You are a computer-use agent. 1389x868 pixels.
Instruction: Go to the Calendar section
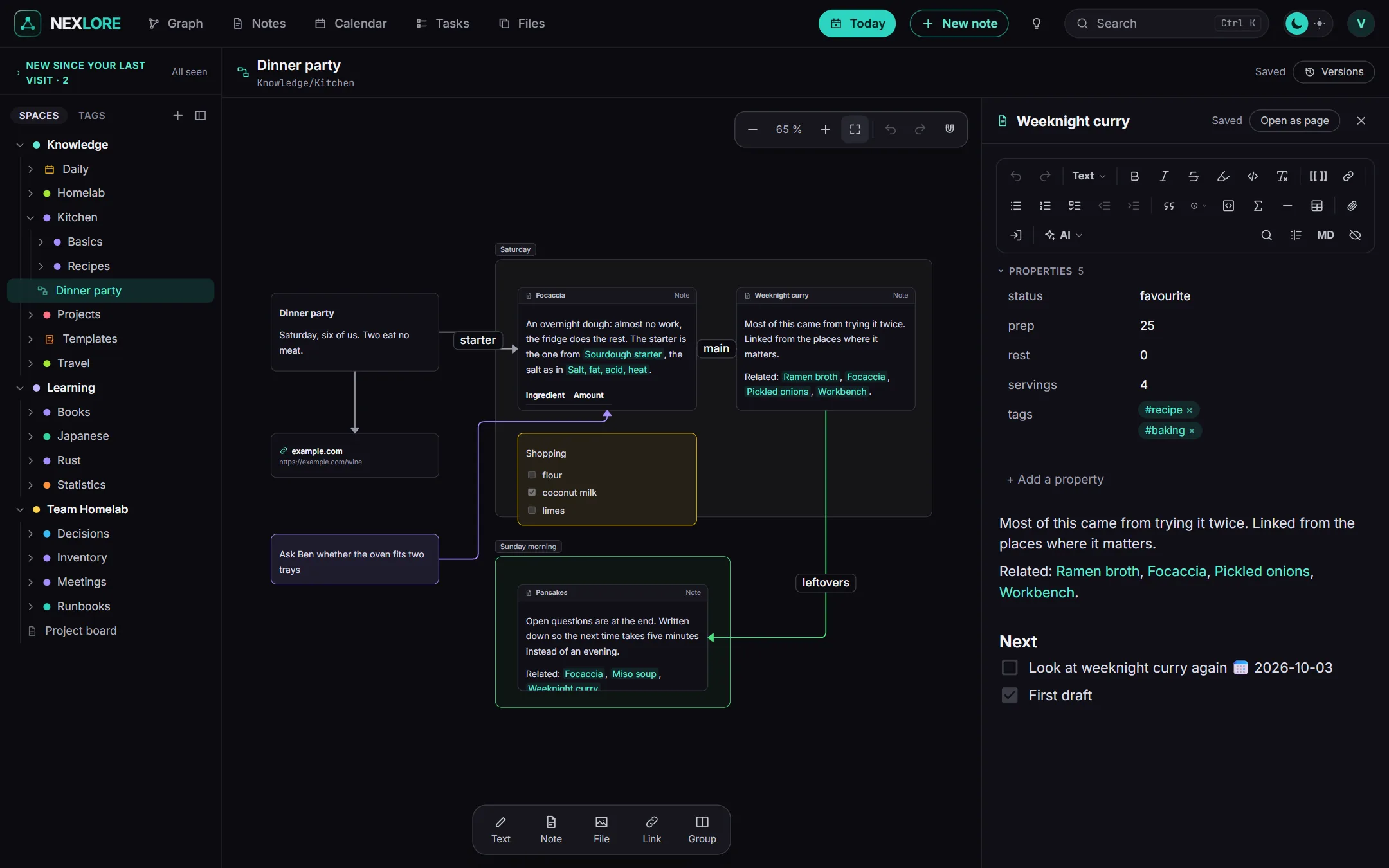click(350, 24)
